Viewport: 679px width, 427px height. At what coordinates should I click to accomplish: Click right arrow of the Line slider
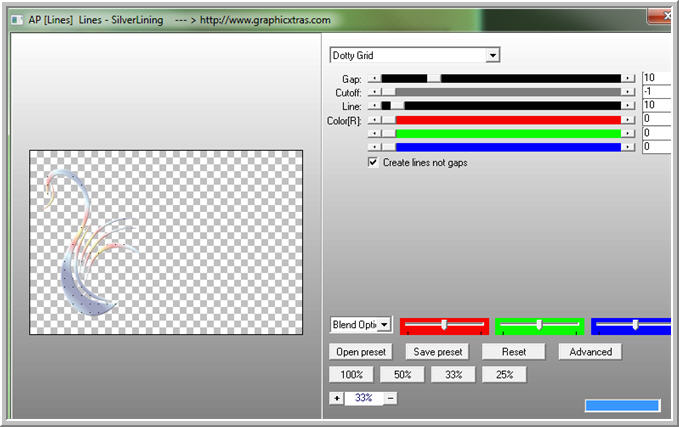coord(627,106)
